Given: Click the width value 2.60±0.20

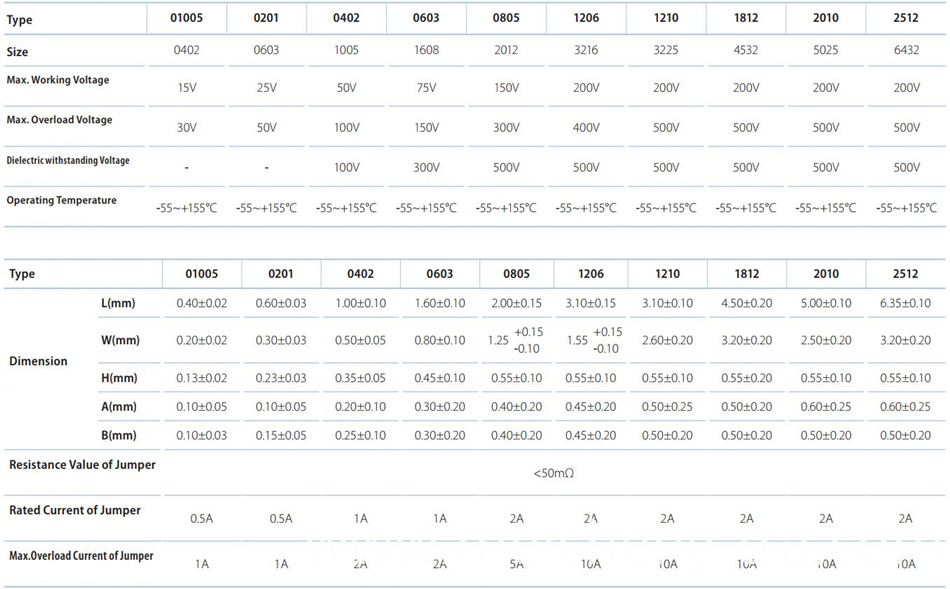Looking at the screenshot, I should click(667, 340).
